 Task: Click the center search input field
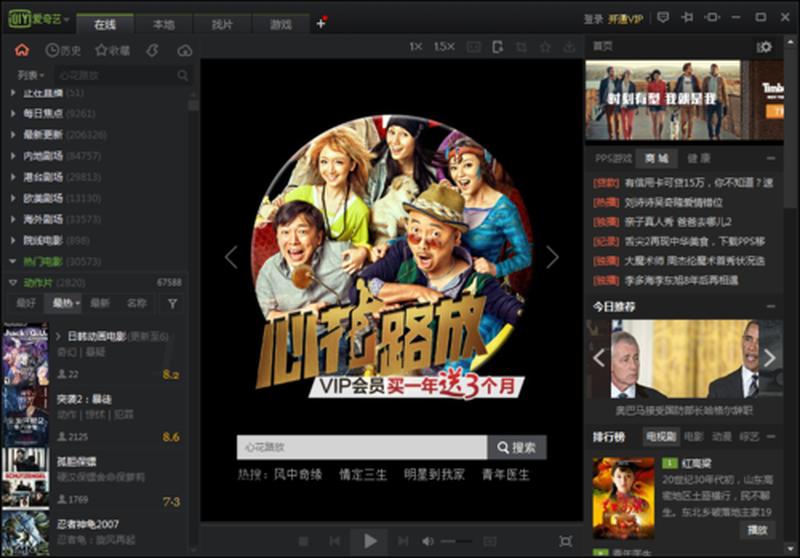click(362, 447)
